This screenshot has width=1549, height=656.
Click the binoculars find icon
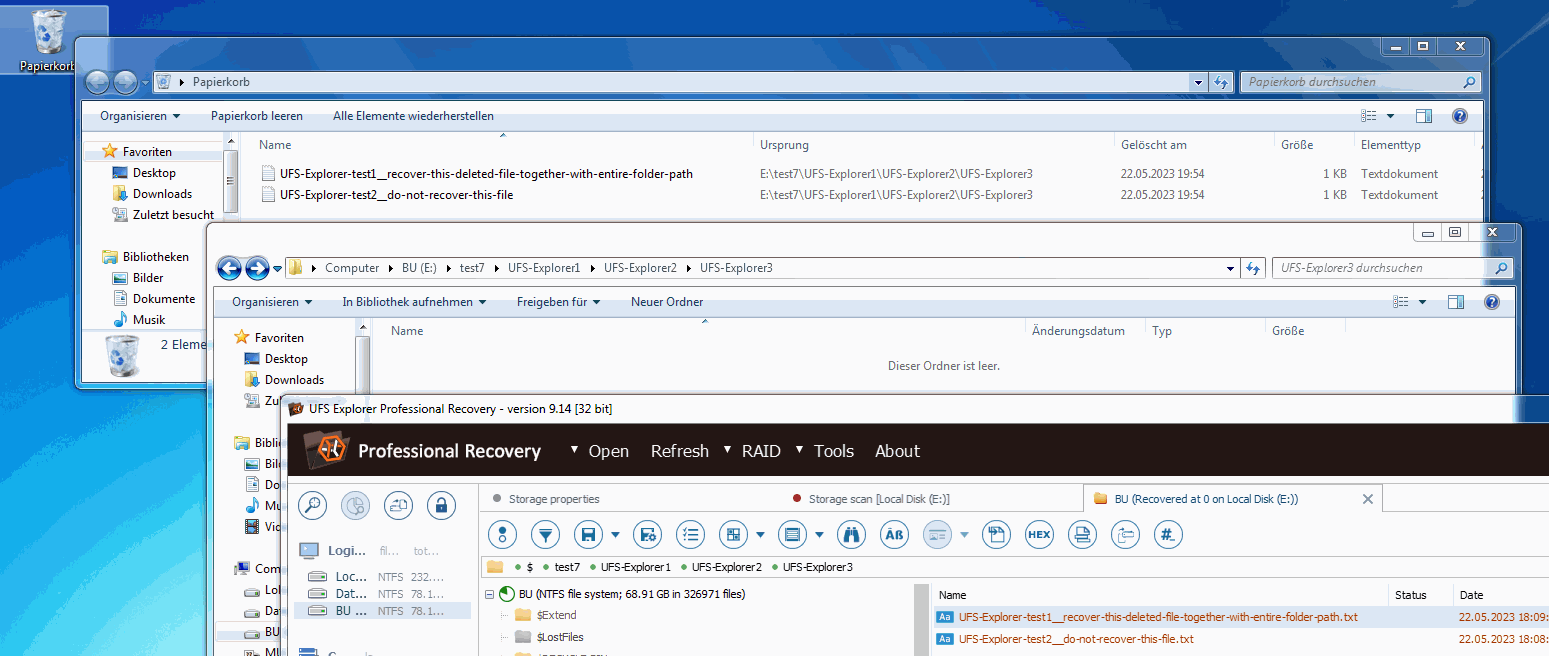pyautogui.click(x=850, y=535)
